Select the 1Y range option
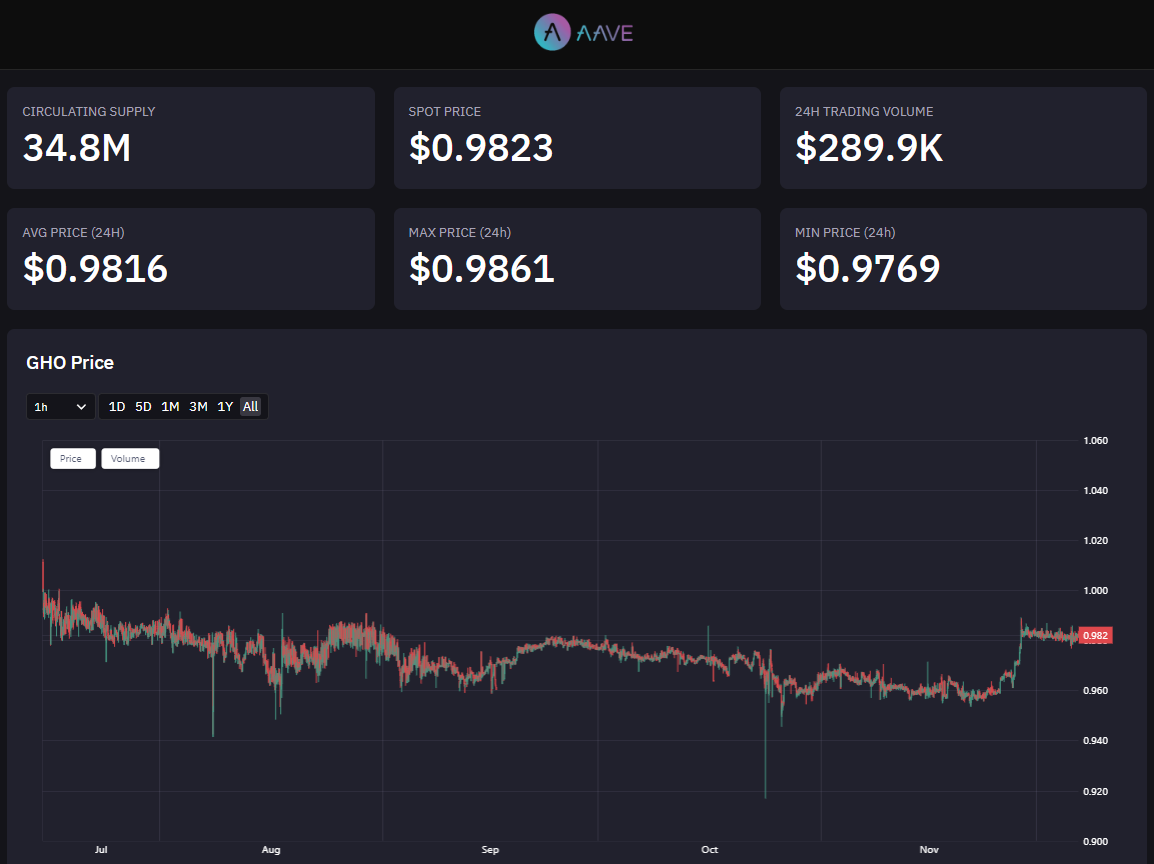This screenshot has height=864, width=1154. [225, 407]
